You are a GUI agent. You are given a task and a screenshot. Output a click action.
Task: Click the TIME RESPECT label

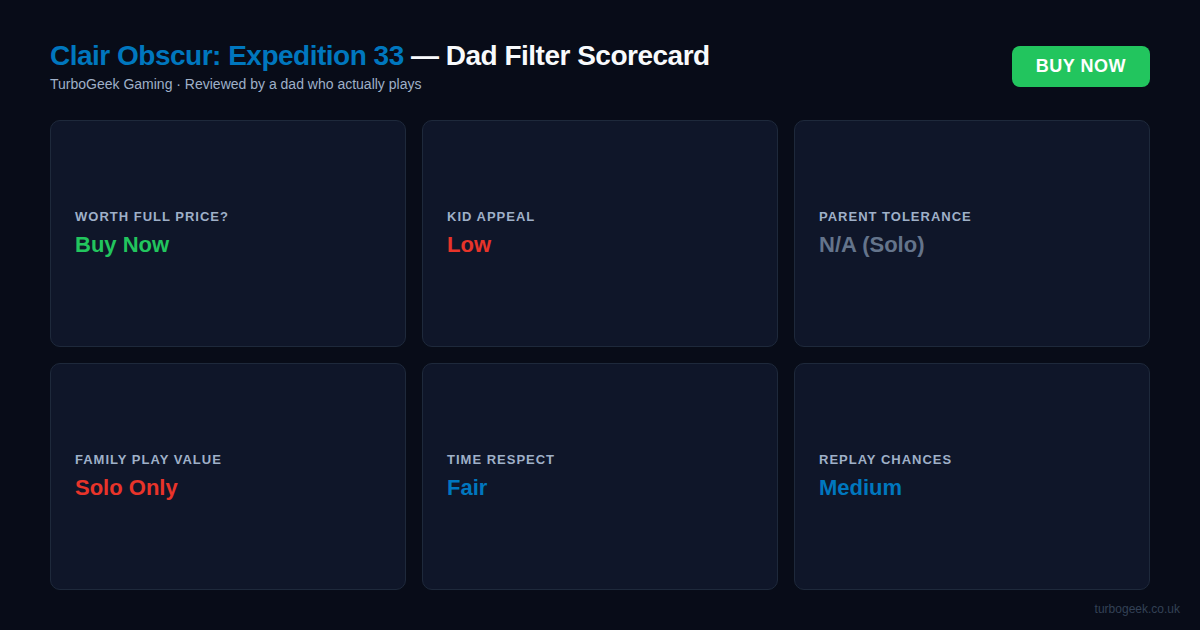click(x=500, y=460)
